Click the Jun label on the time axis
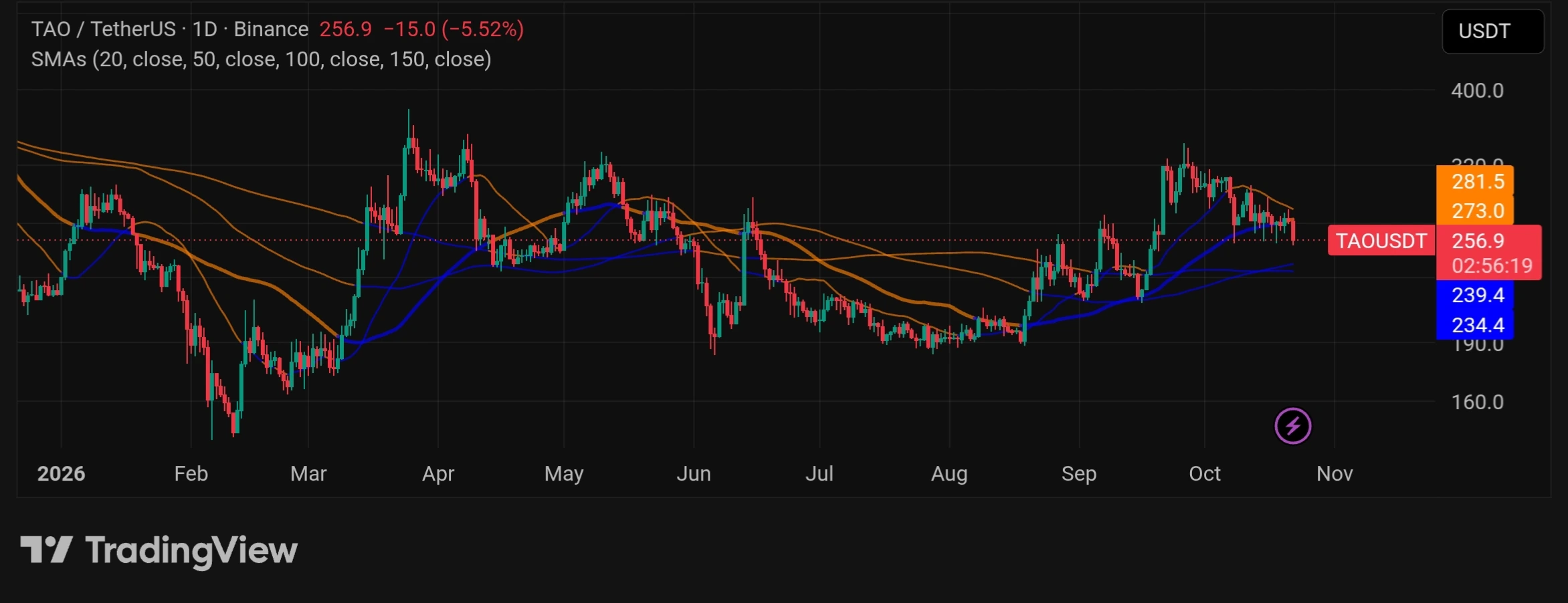 click(x=694, y=474)
